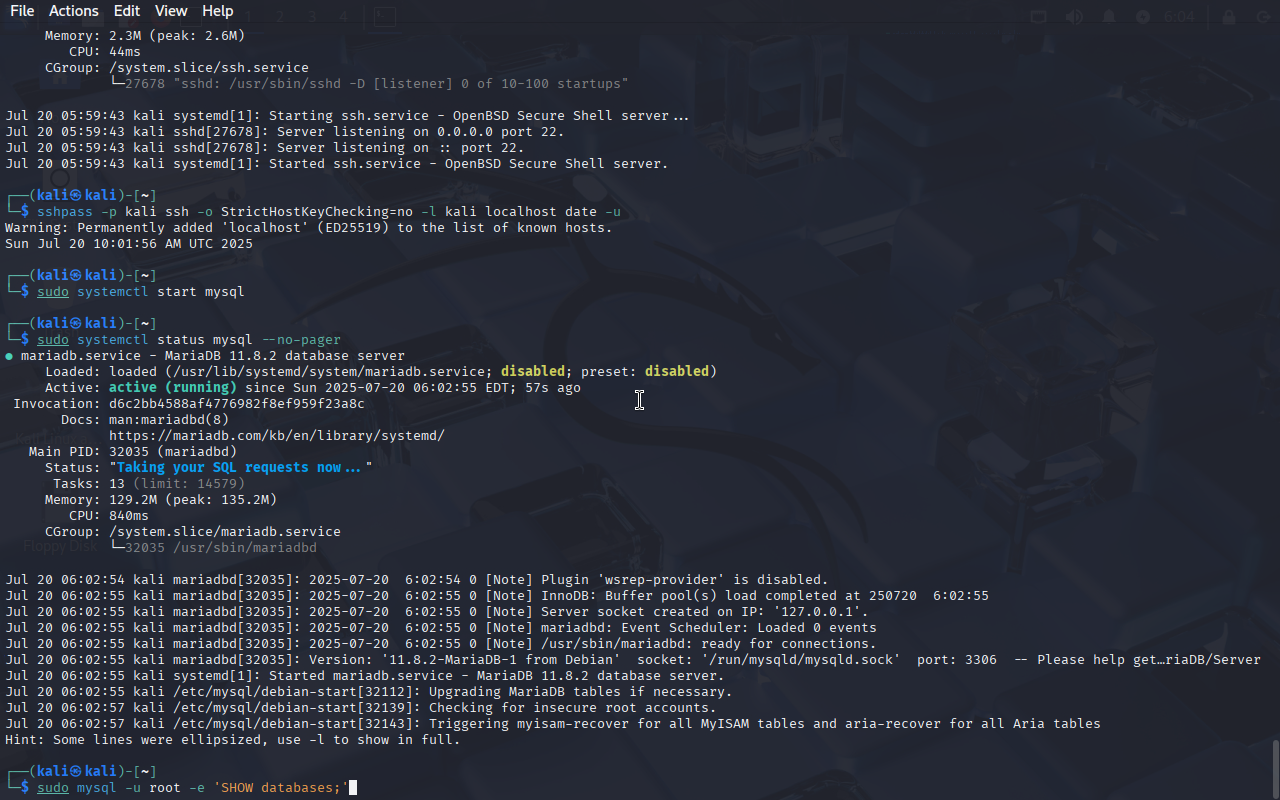1280x800 pixels.
Task: Open the Actions menu
Action: click(x=74, y=11)
